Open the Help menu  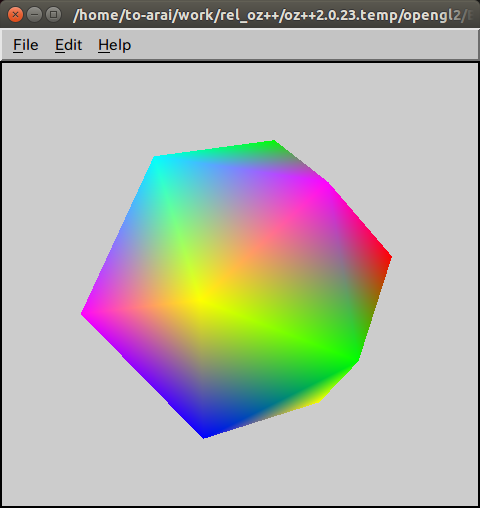point(114,45)
